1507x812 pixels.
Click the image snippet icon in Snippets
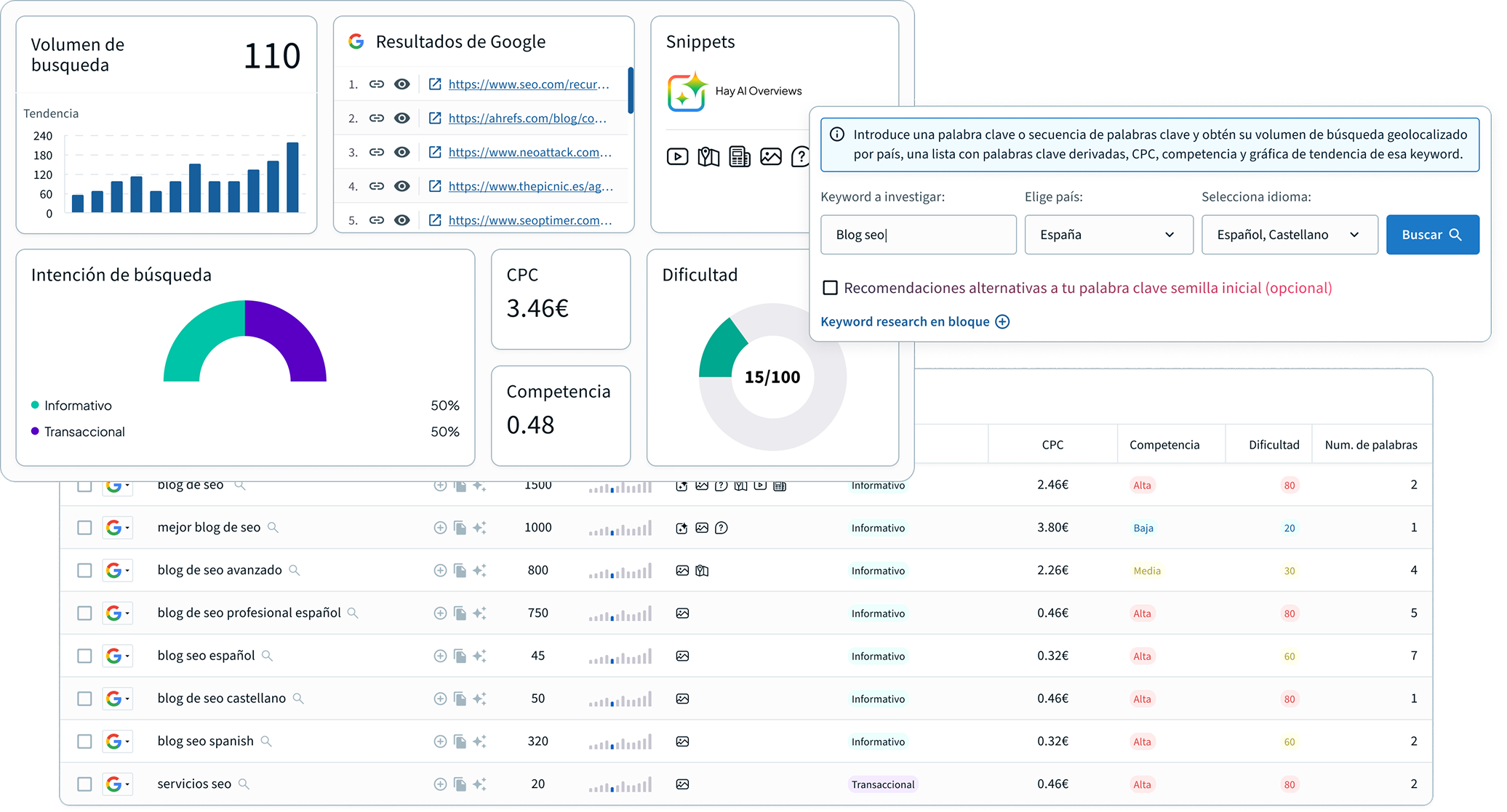770,156
